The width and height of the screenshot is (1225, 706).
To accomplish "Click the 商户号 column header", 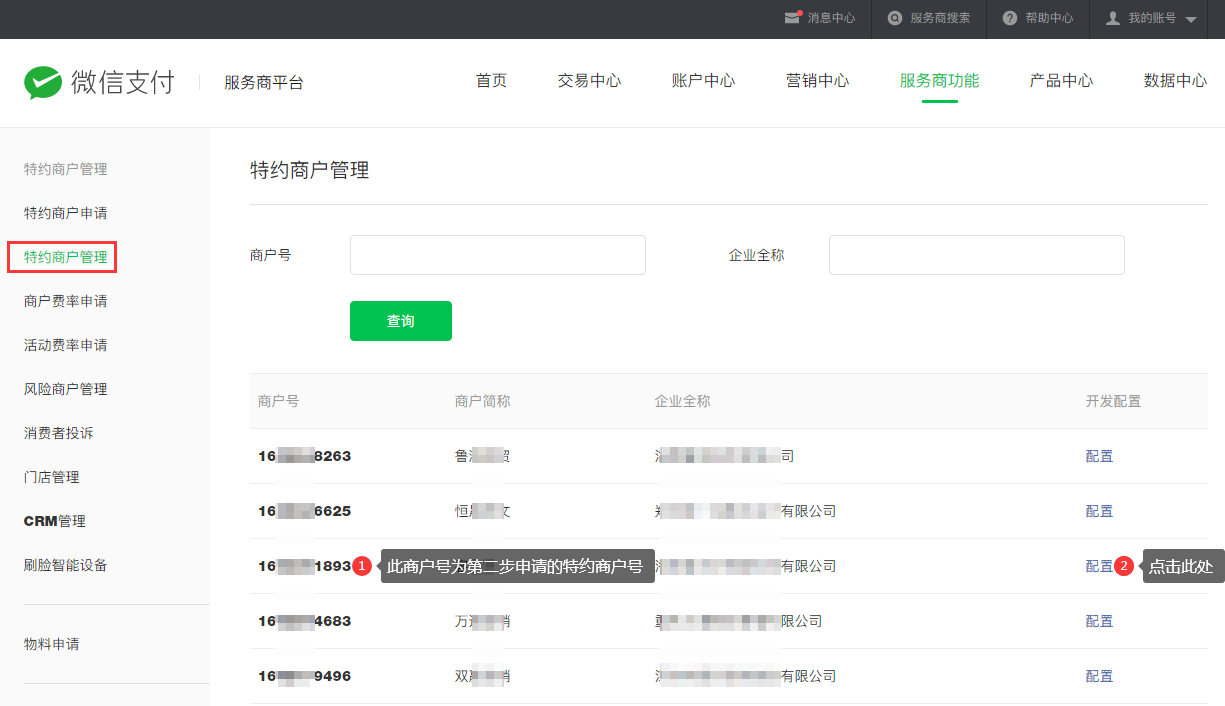I will [x=278, y=401].
